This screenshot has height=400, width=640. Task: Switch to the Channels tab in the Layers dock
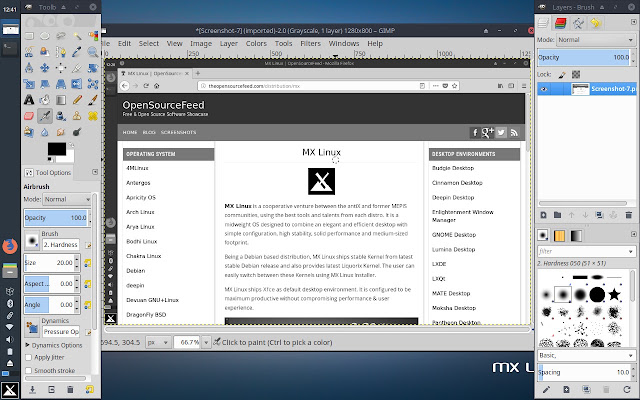coord(561,23)
